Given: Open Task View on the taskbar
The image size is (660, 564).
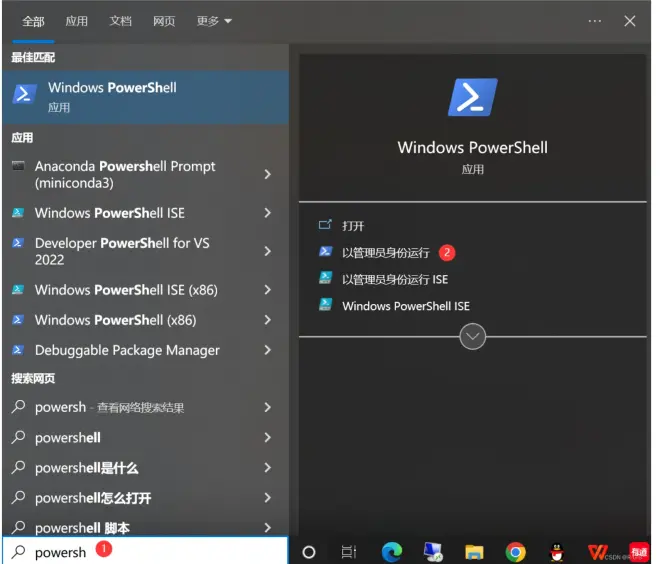Looking at the screenshot, I should pos(349,552).
